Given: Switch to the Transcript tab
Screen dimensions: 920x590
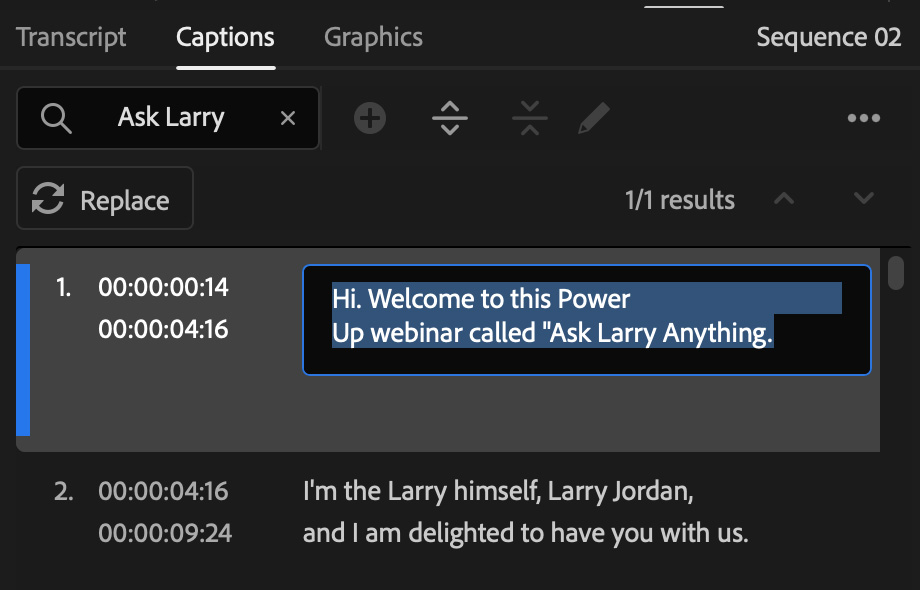Looking at the screenshot, I should 71,38.
